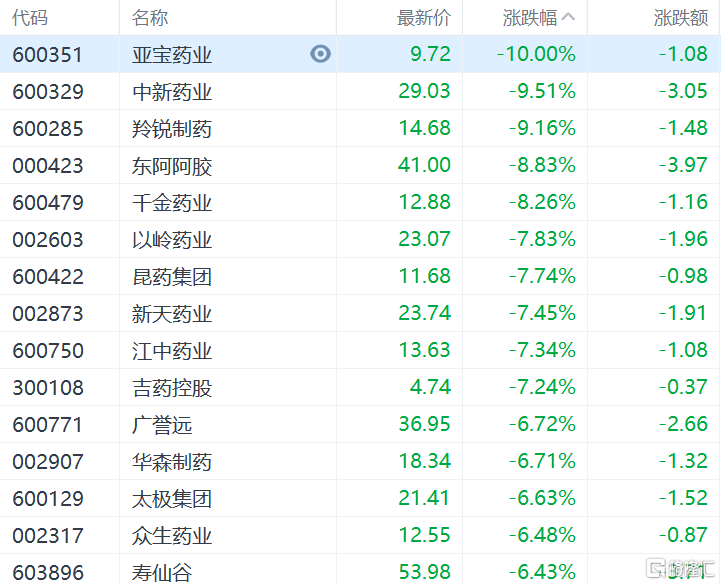Click change percent -9.16%
The width and height of the screenshot is (721, 585).
[542, 128]
